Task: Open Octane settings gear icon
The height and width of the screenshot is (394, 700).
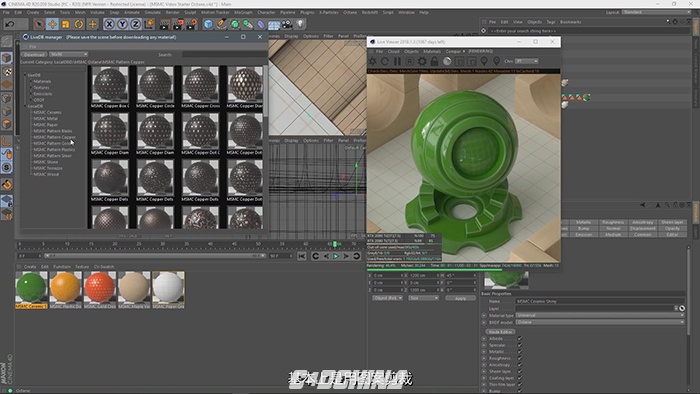Action: pyautogui.click(x=422, y=62)
